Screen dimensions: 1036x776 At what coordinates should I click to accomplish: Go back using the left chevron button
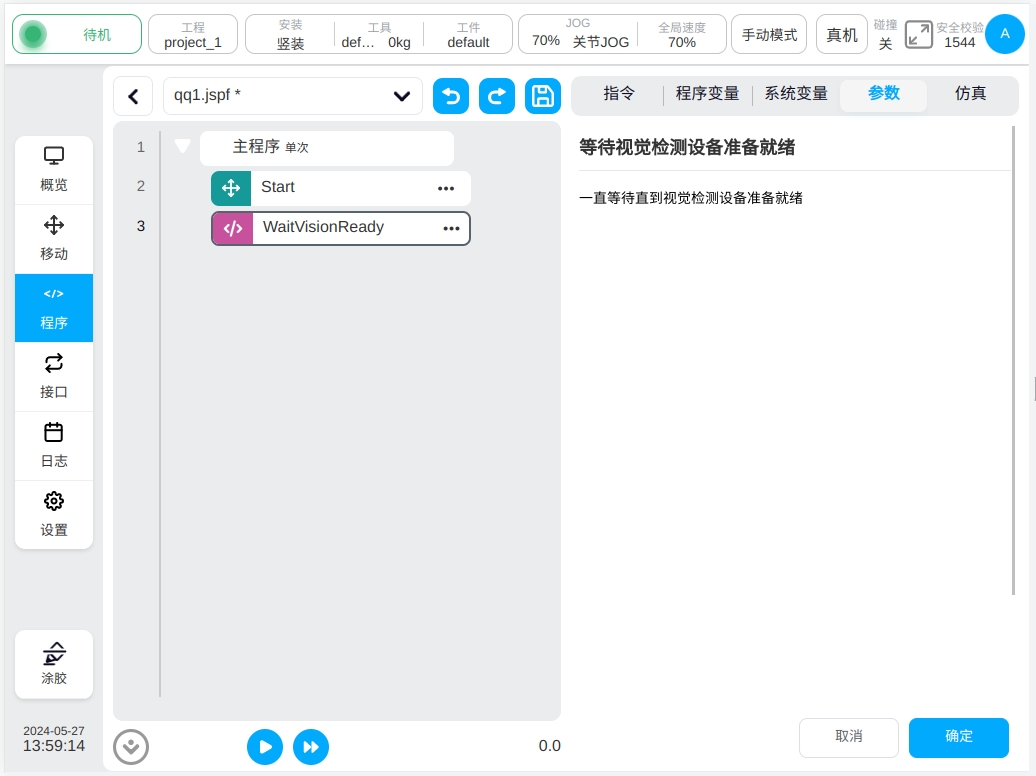[x=133, y=96]
